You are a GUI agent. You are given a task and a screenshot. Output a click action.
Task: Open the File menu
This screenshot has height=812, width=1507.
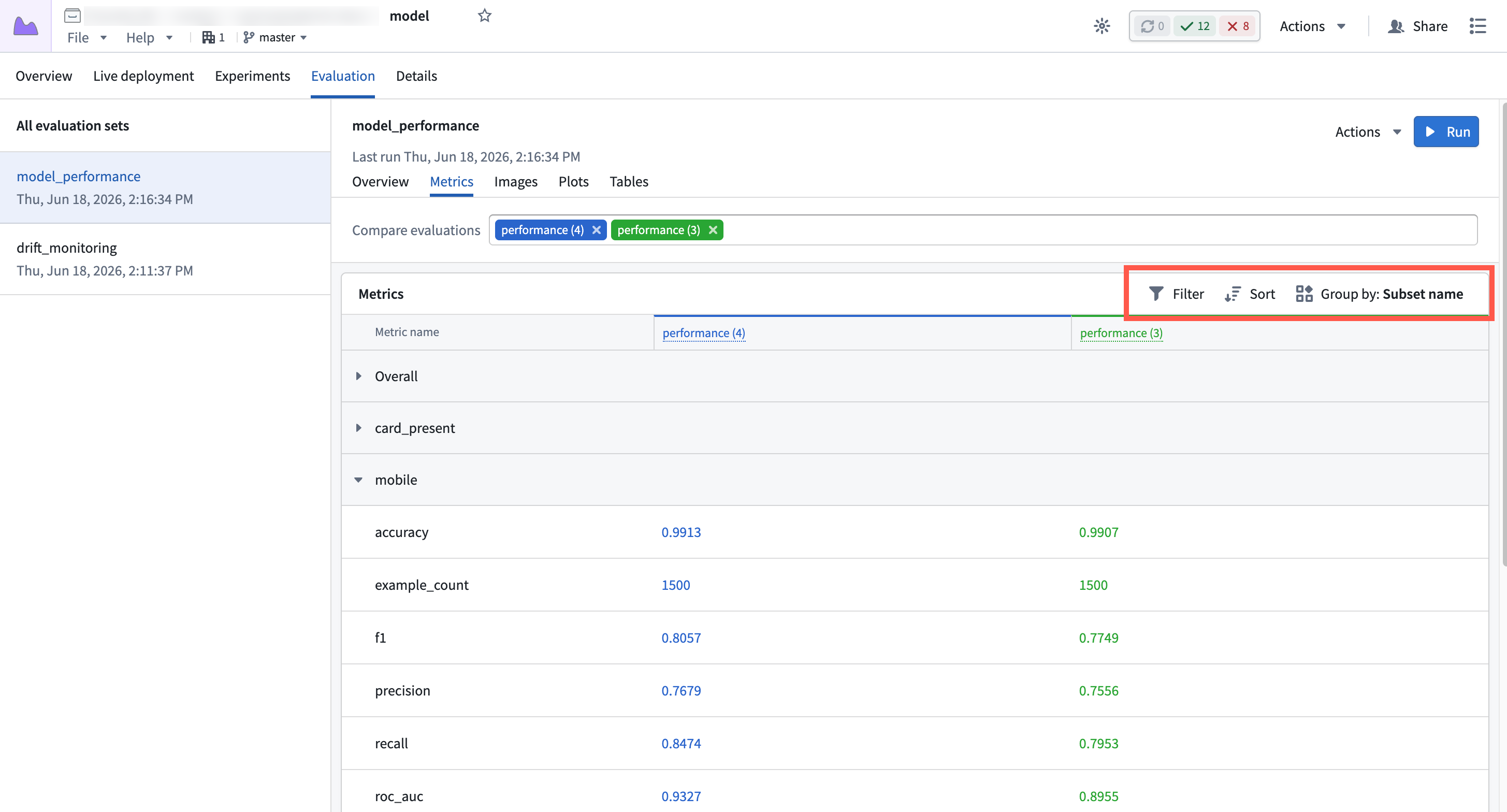(86, 37)
